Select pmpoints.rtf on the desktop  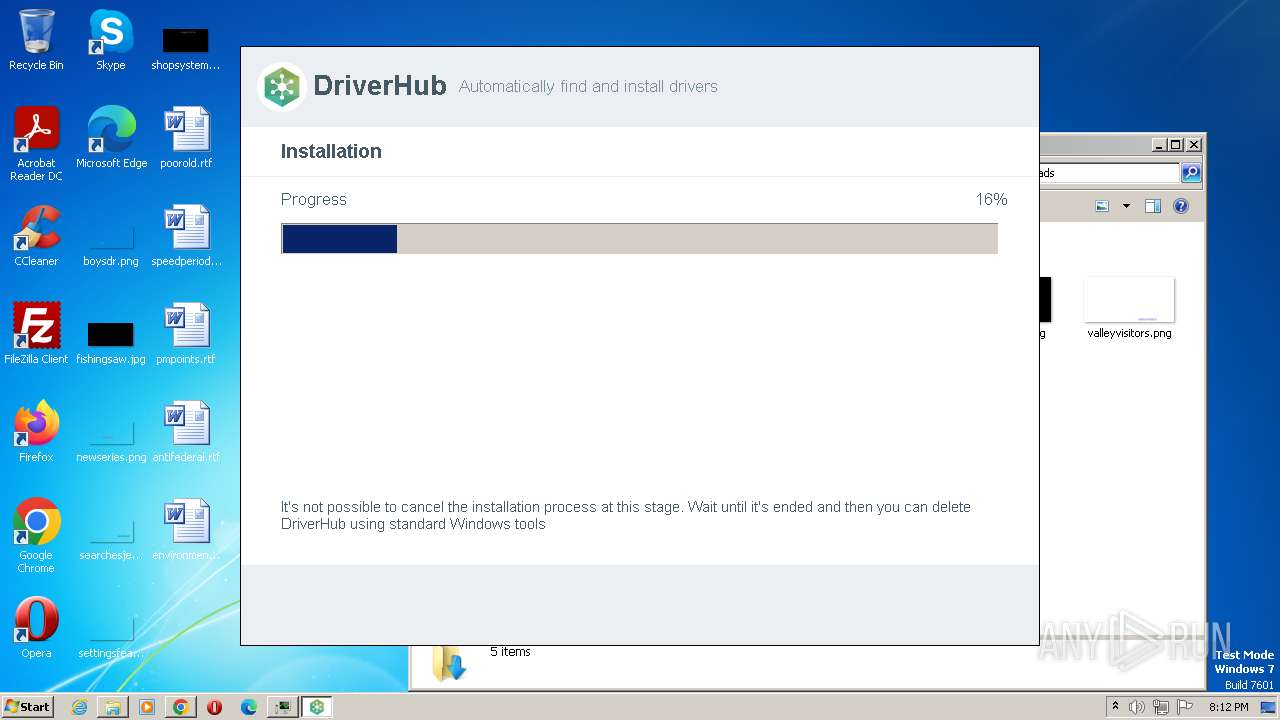coord(186,334)
